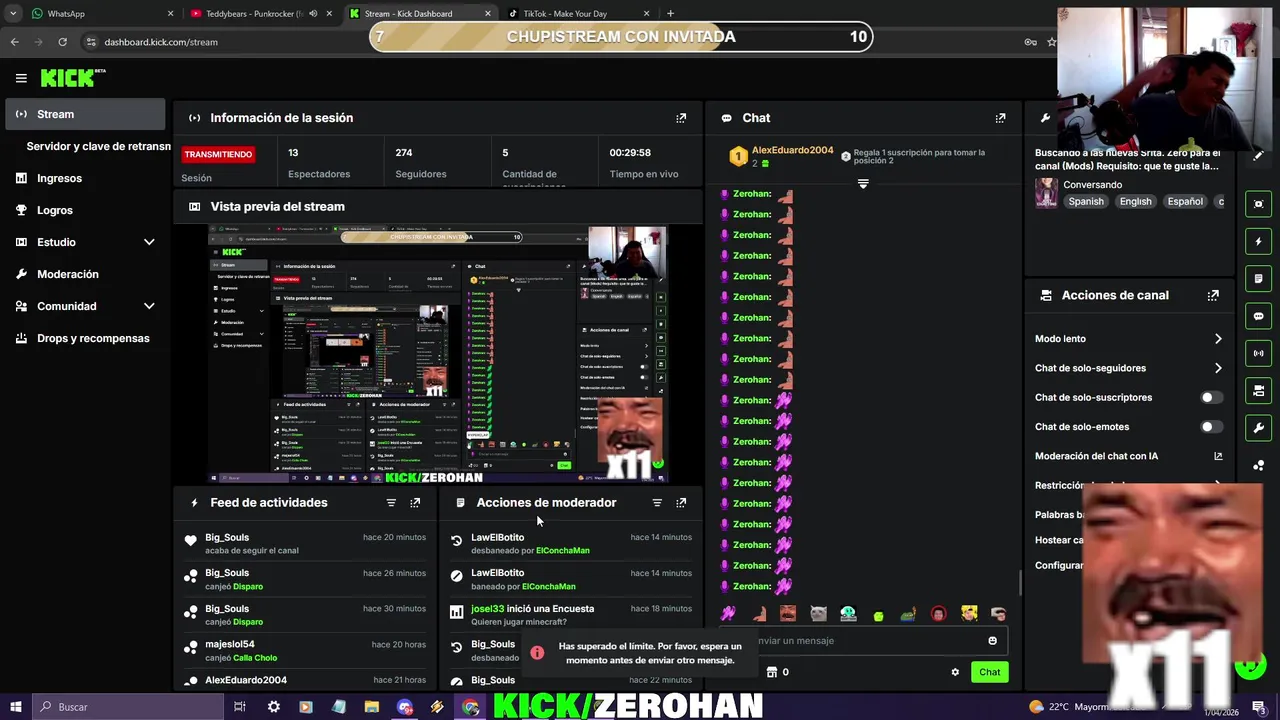Image resolution: width=1280 pixels, height=720 pixels.
Task: Toggle the channel actions widget in right rail
Action: (x=1258, y=391)
